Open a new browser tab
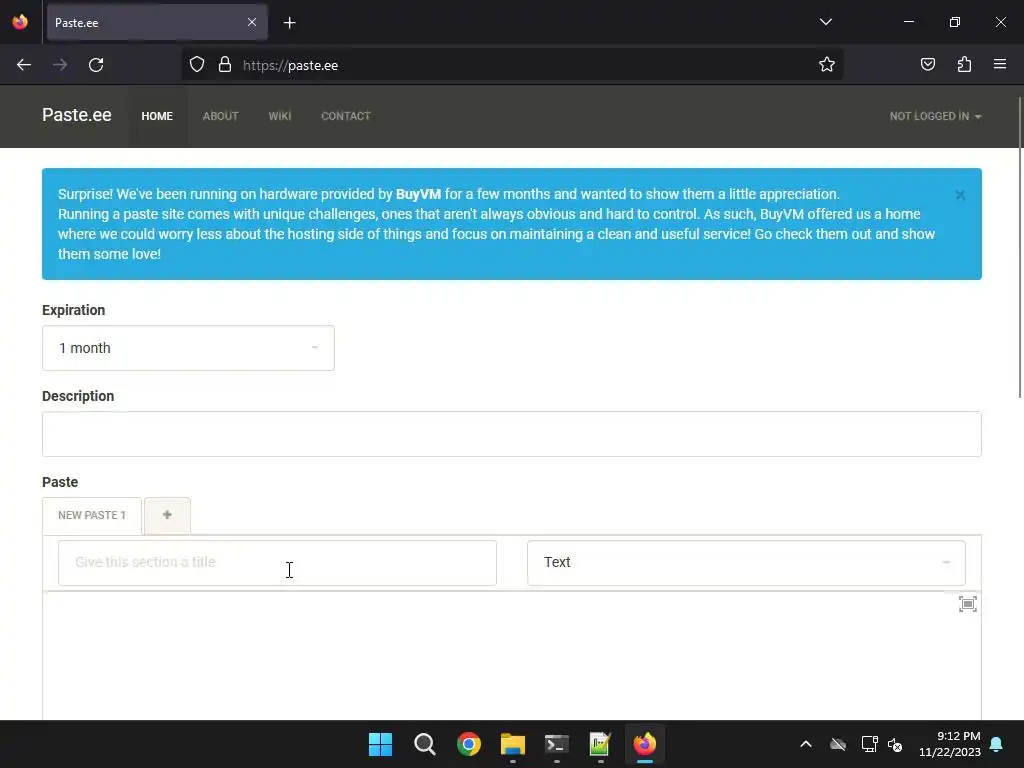1024x768 pixels. tap(289, 23)
